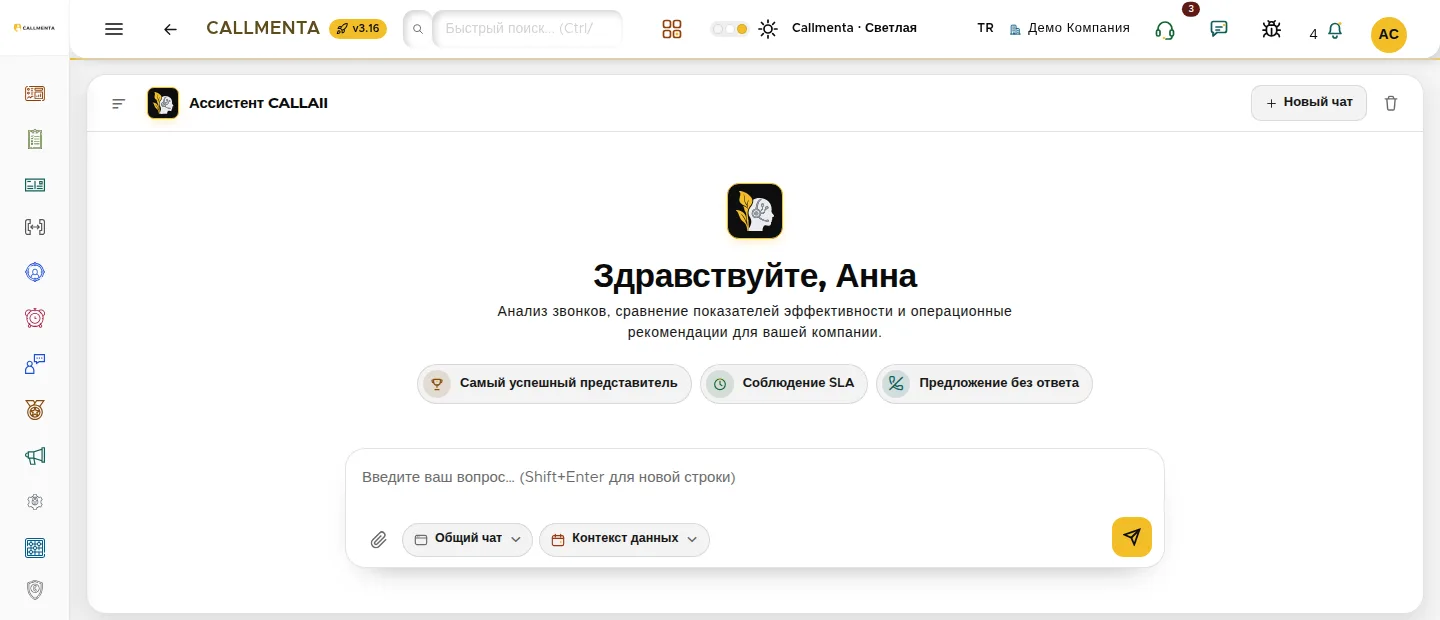
Task: Click the bug report icon
Action: pyautogui.click(x=1272, y=29)
